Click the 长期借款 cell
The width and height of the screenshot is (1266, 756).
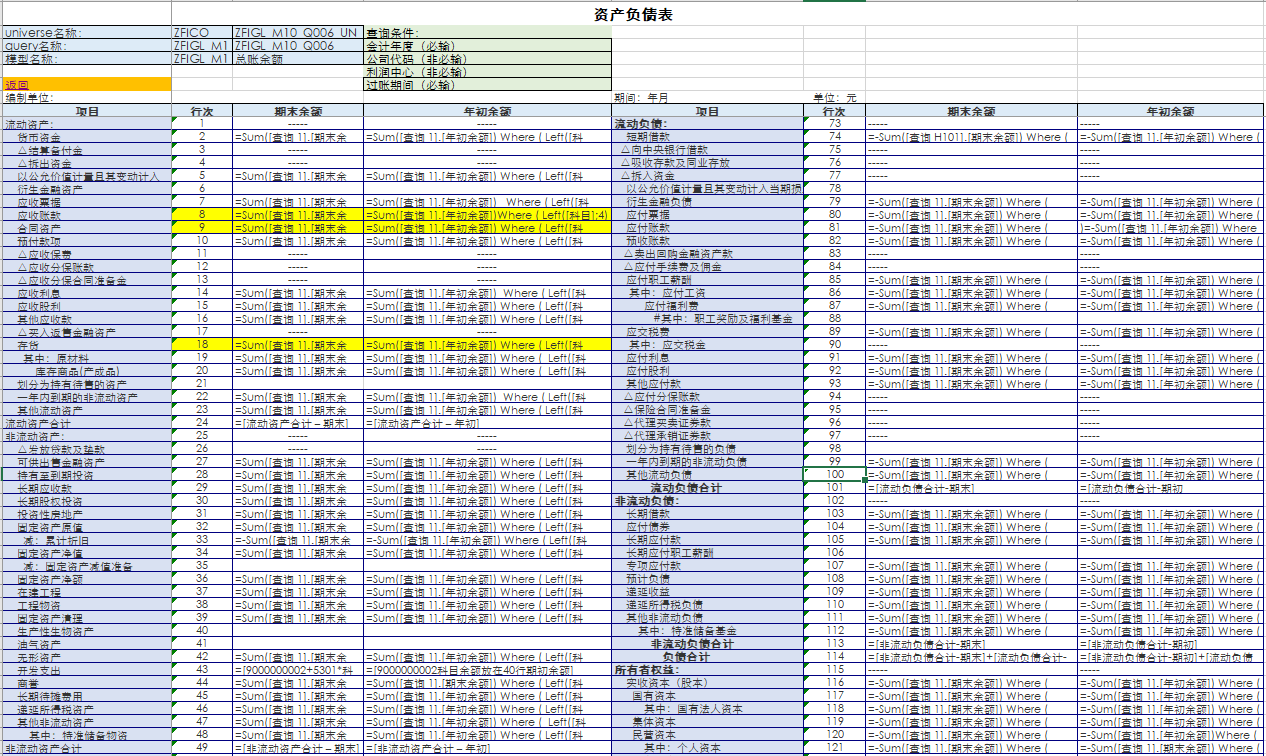pos(708,514)
